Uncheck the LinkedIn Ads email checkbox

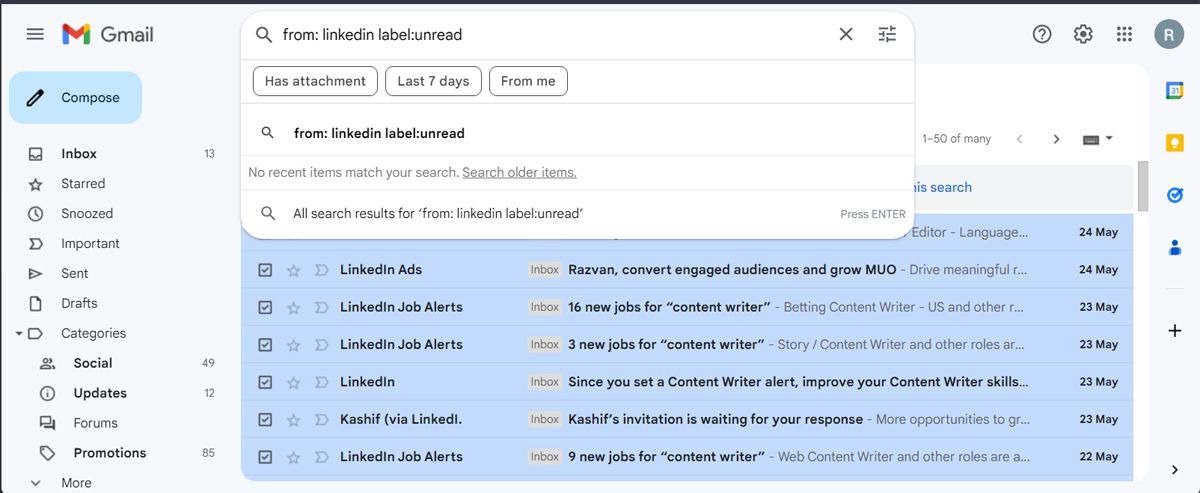click(x=265, y=270)
